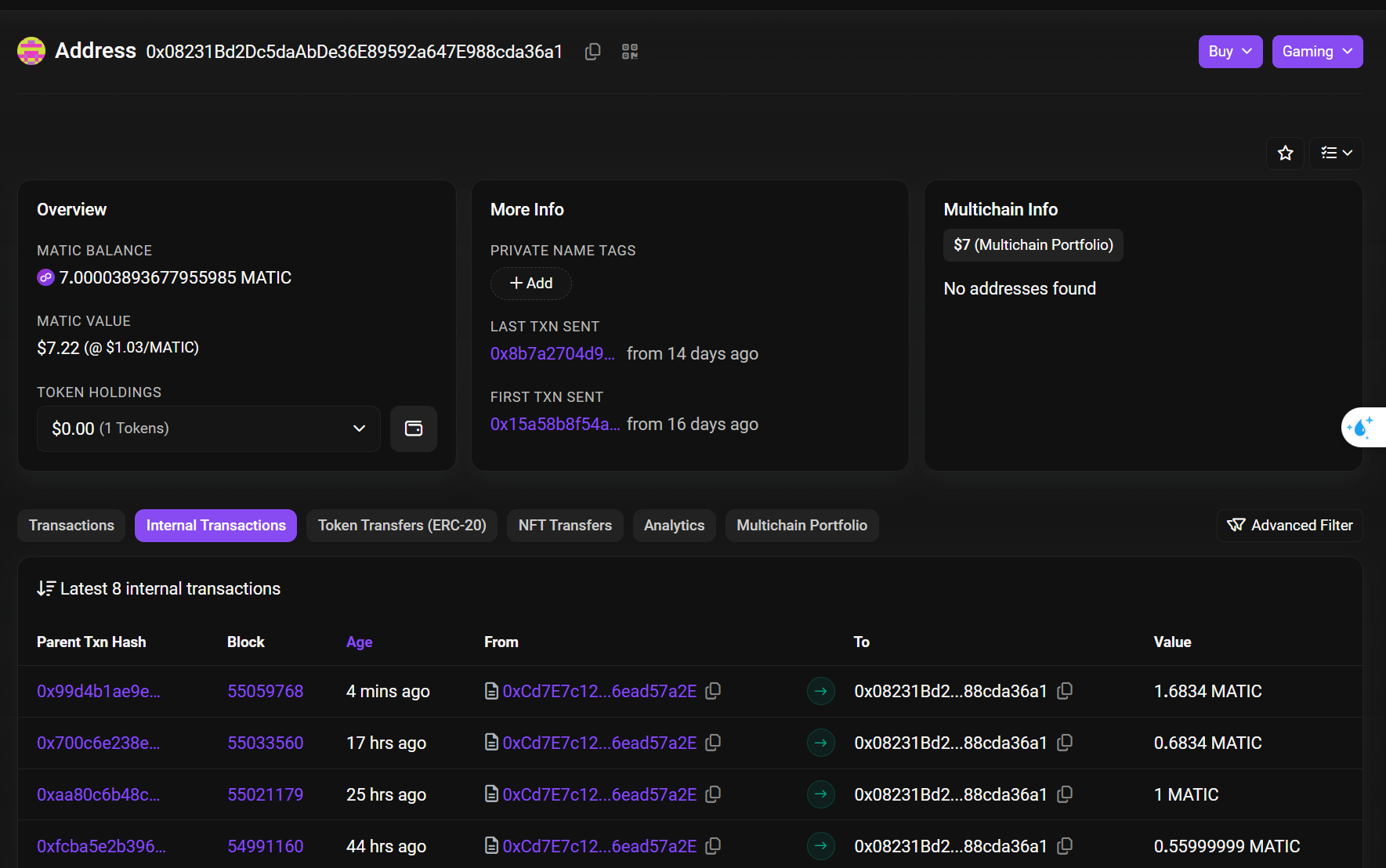Click contract file icon in 4 mins ago row

(x=491, y=691)
